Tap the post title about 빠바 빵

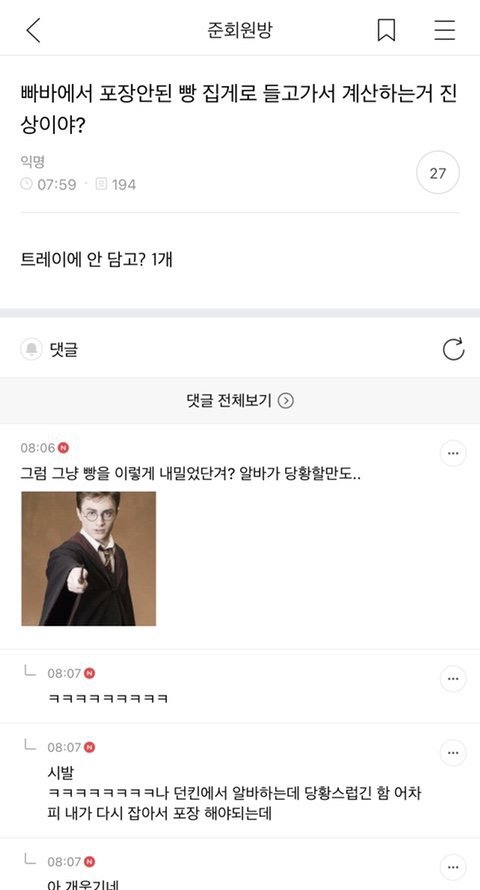pyautogui.click(x=239, y=109)
